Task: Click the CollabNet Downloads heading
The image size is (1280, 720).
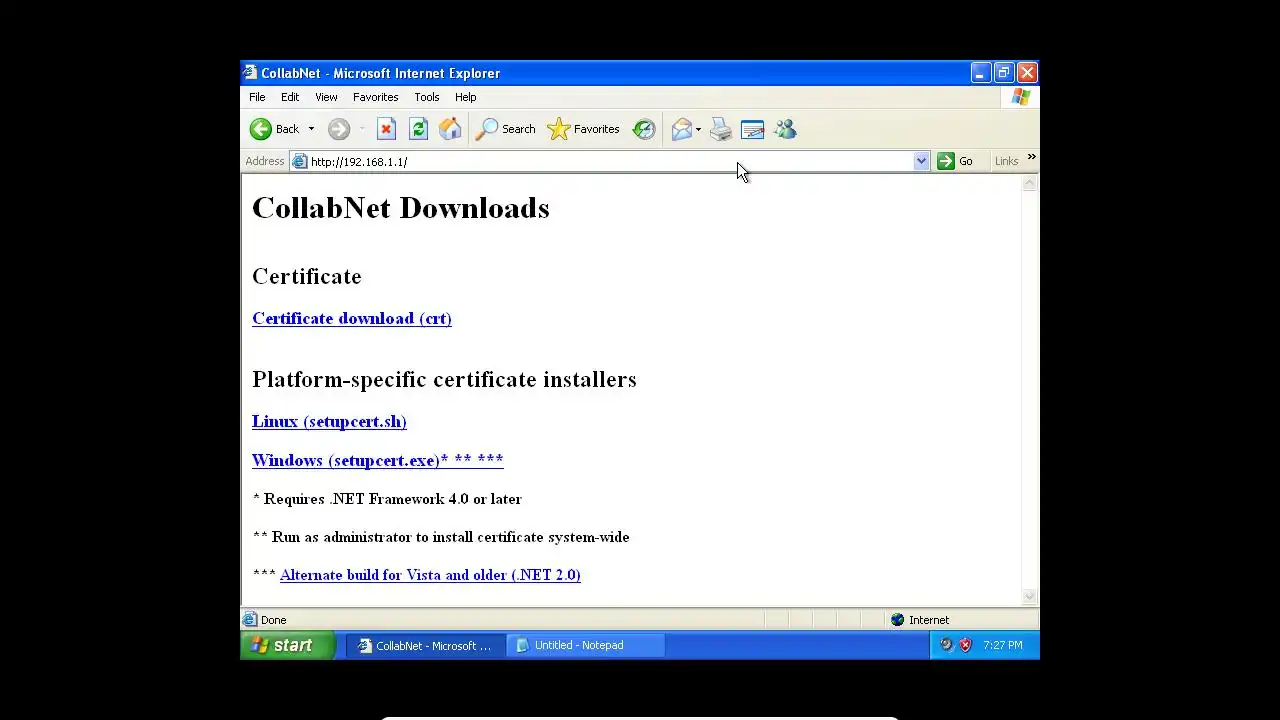Action: [x=401, y=208]
